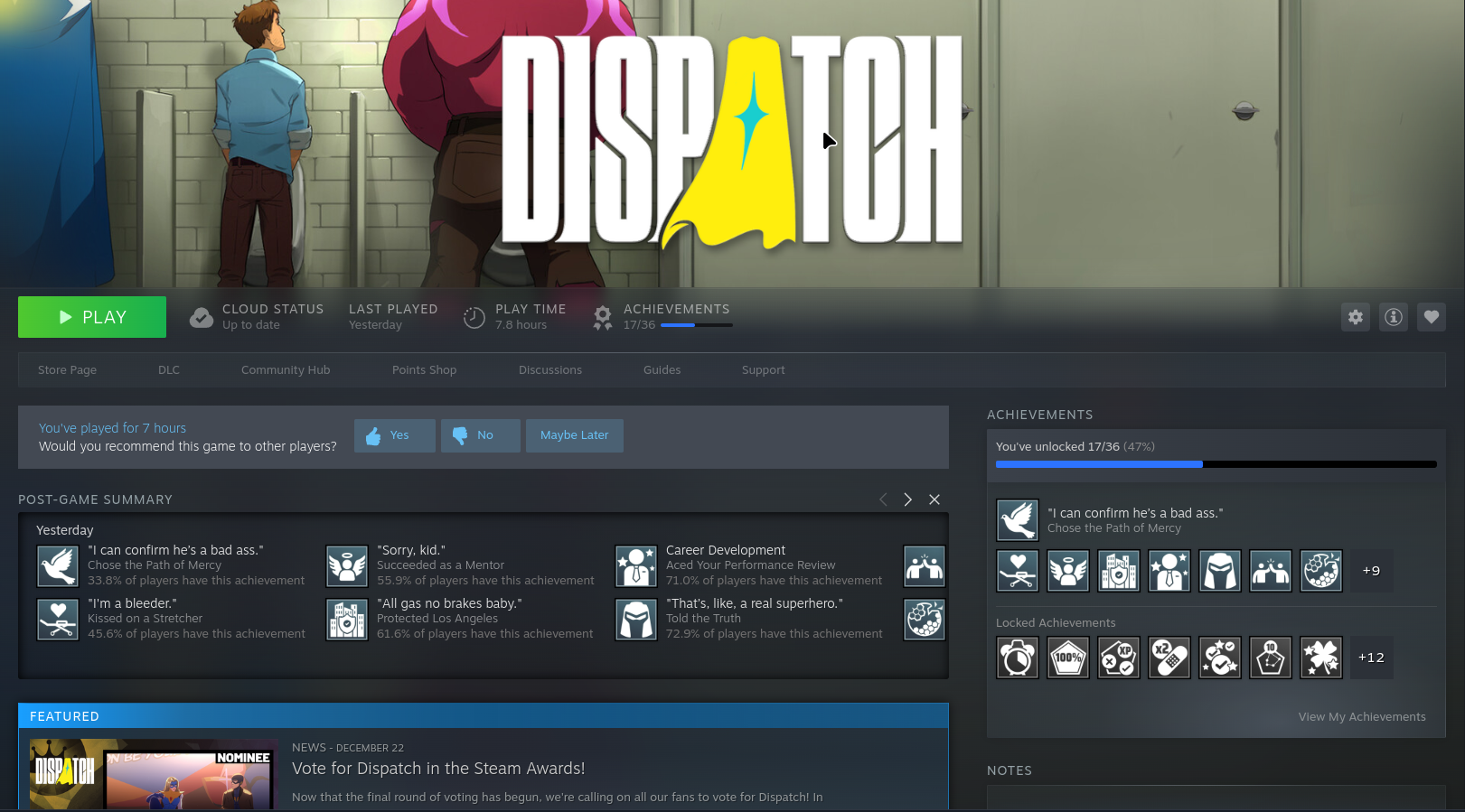Recommend the game with Yes
This screenshot has width=1465, height=812.
click(x=395, y=435)
